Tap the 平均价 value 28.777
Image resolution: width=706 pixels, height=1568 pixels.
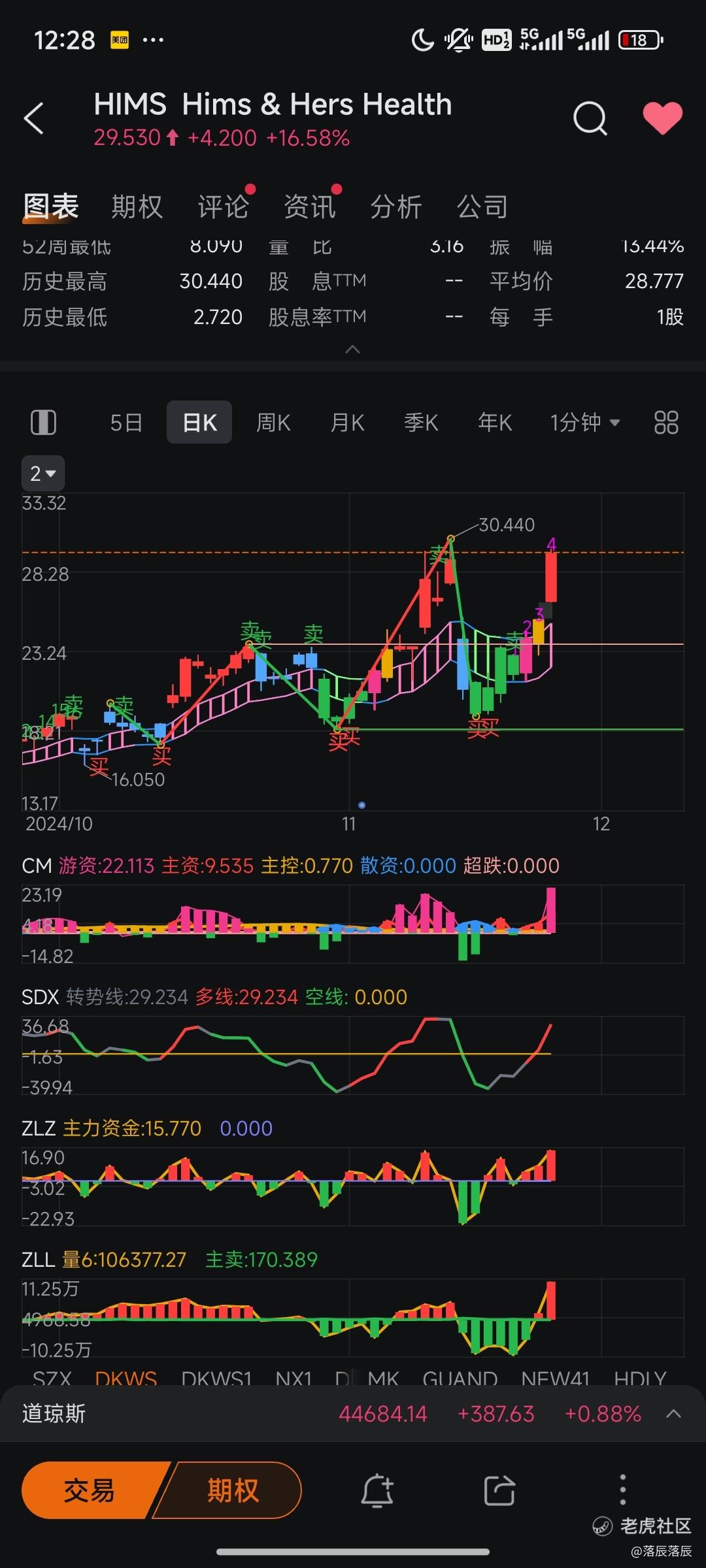click(654, 281)
